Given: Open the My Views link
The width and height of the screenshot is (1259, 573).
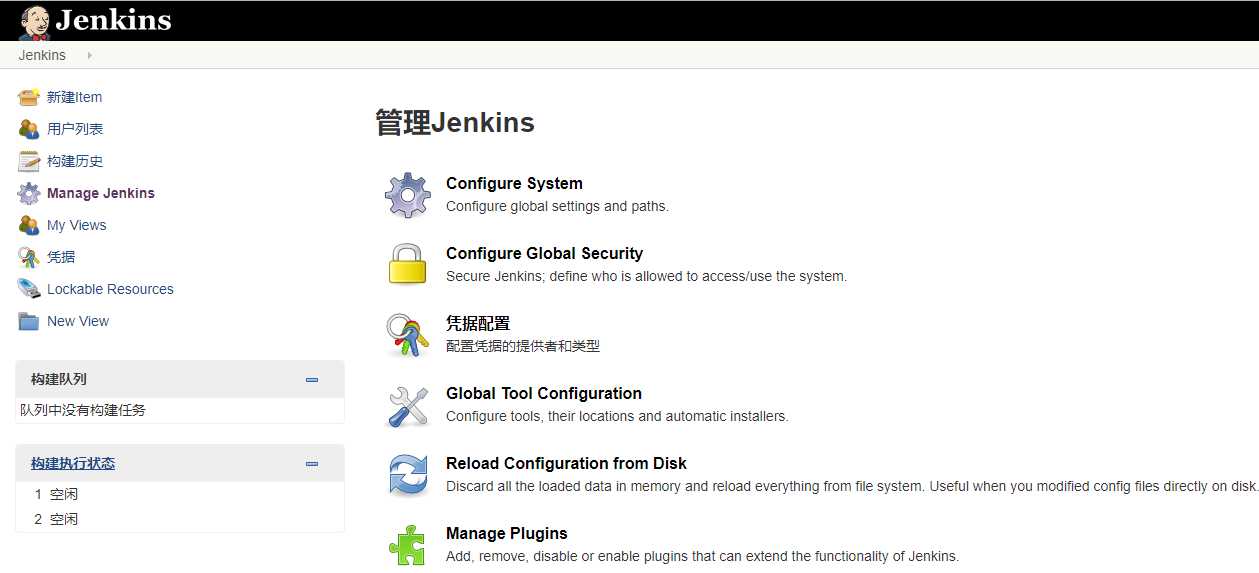Looking at the screenshot, I should pyautogui.click(x=76, y=225).
